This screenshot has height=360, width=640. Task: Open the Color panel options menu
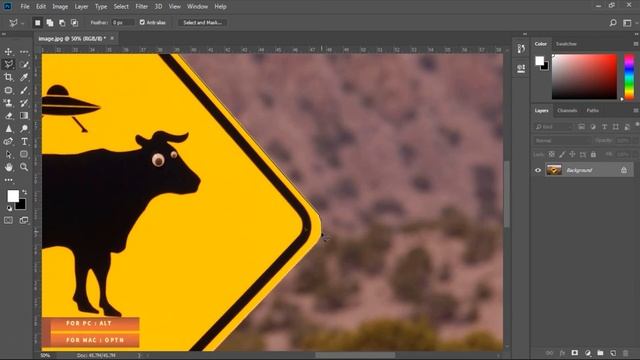point(636,44)
